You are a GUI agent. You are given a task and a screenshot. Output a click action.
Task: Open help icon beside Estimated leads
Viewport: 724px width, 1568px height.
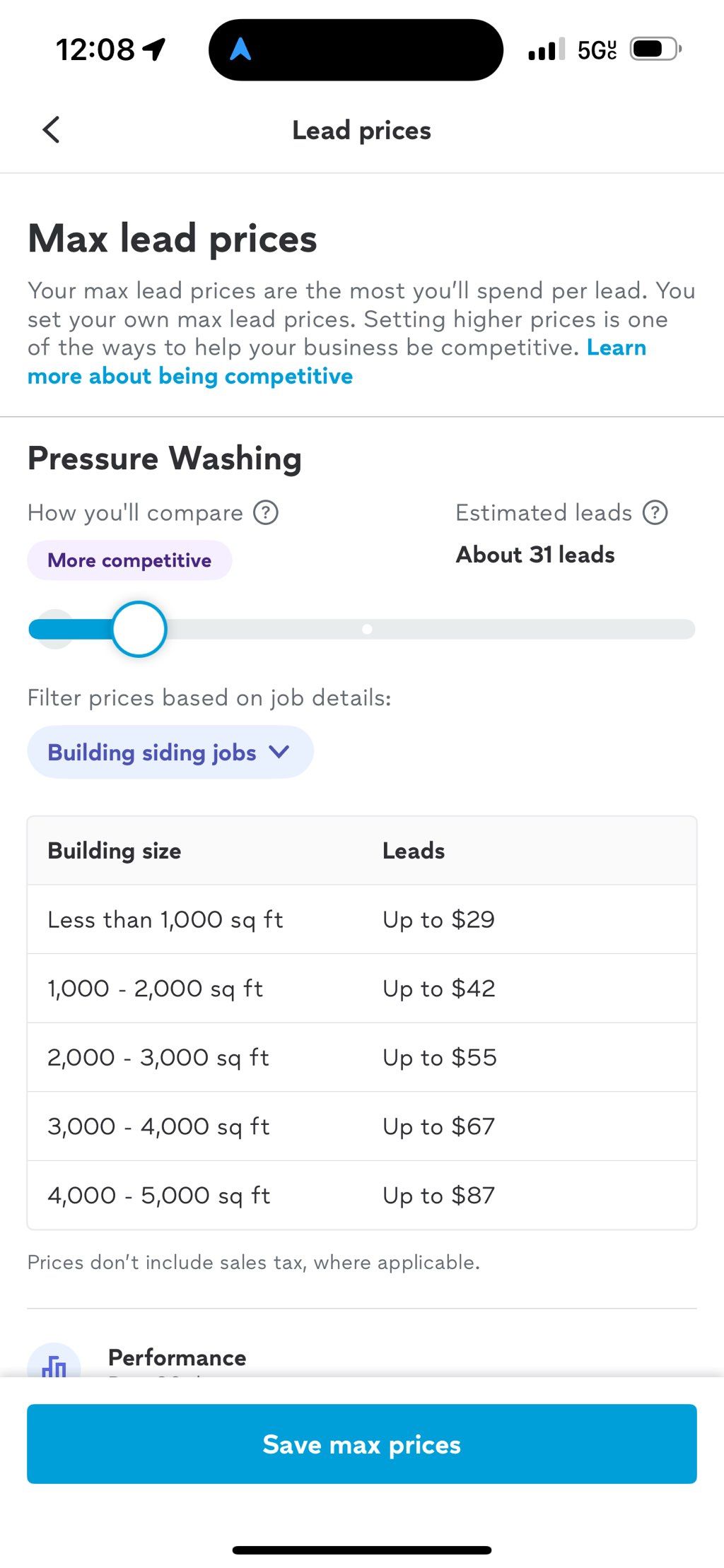(x=655, y=512)
